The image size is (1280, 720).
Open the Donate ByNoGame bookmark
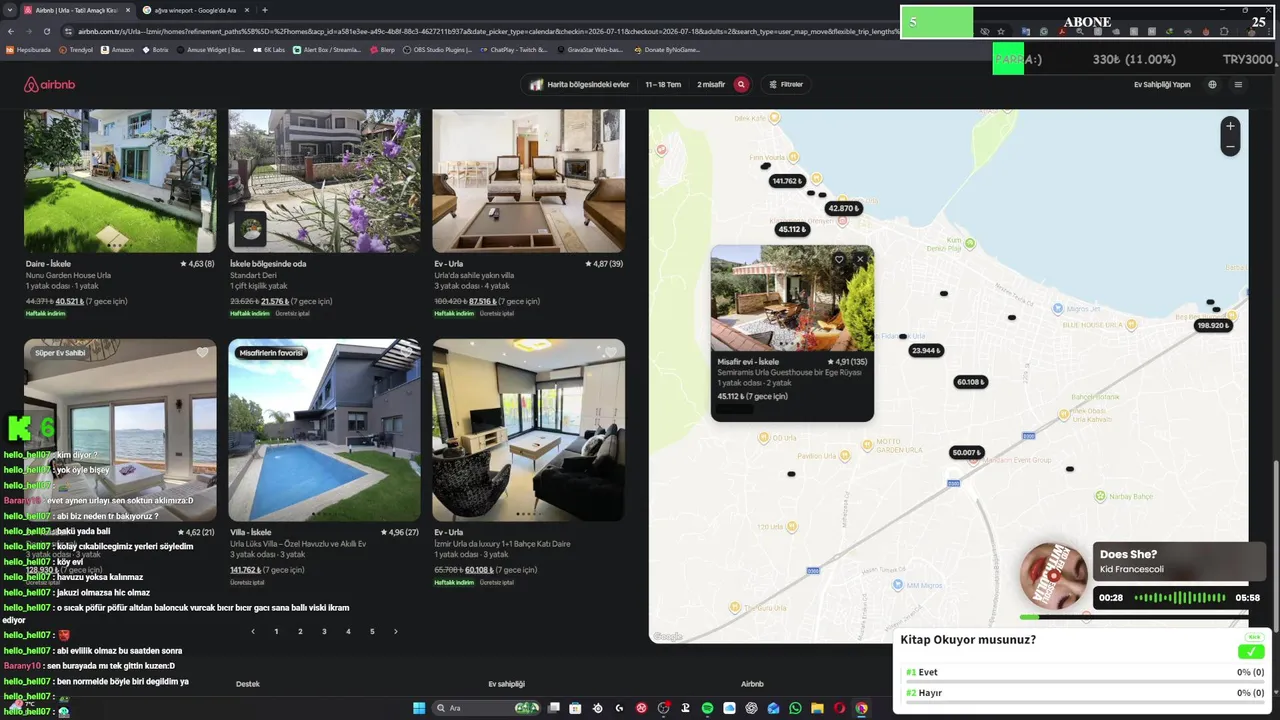(667, 49)
